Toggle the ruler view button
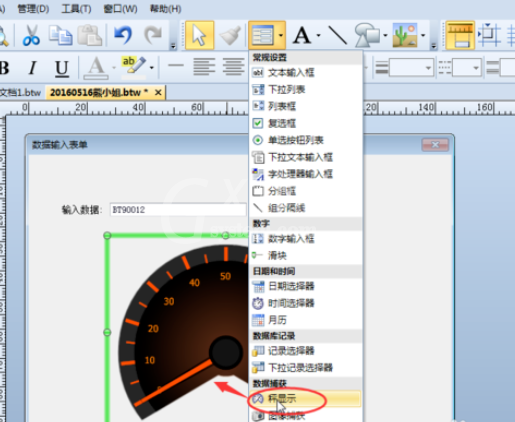The image size is (515, 422). point(460,35)
